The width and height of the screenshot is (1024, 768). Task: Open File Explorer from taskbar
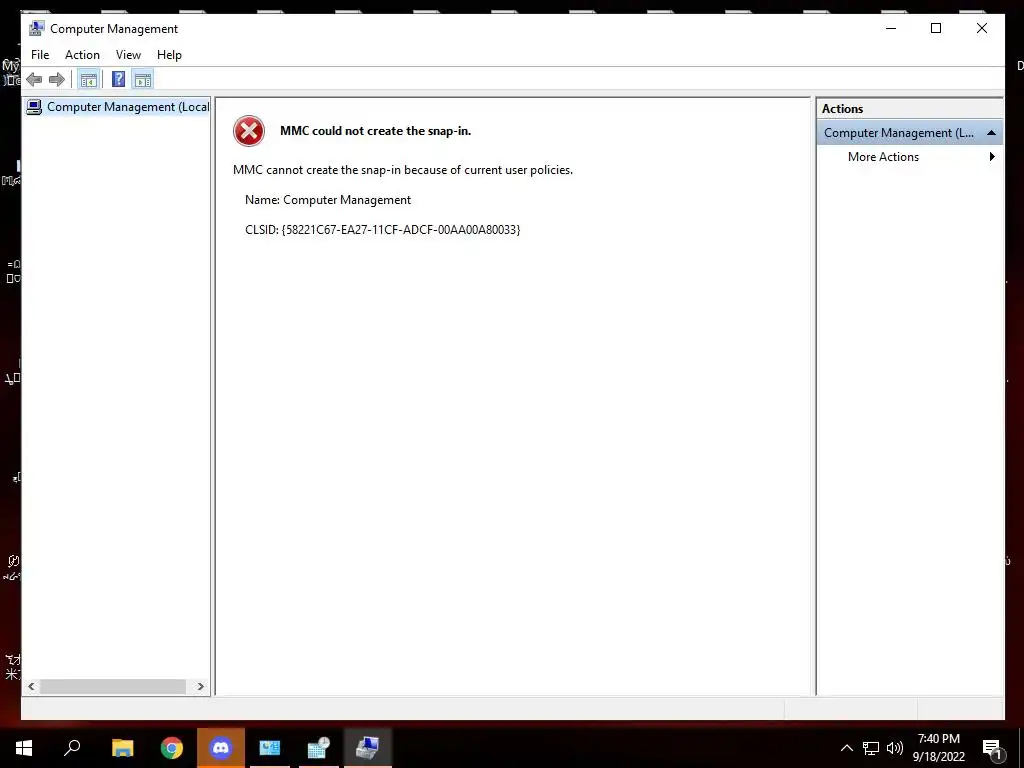pyautogui.click(x=123, y=748)
